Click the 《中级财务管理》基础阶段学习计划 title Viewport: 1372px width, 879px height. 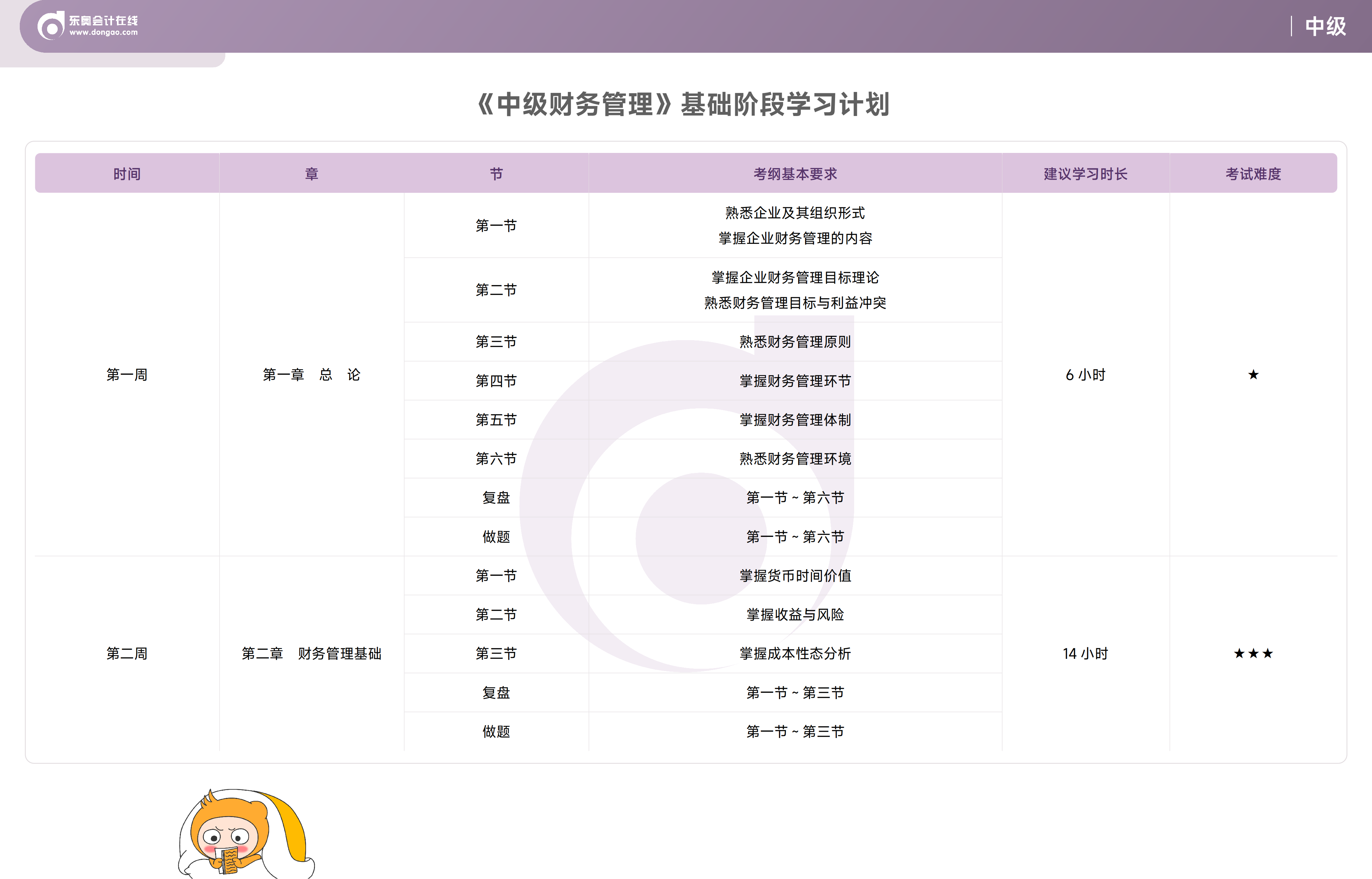tap(683, 104)
